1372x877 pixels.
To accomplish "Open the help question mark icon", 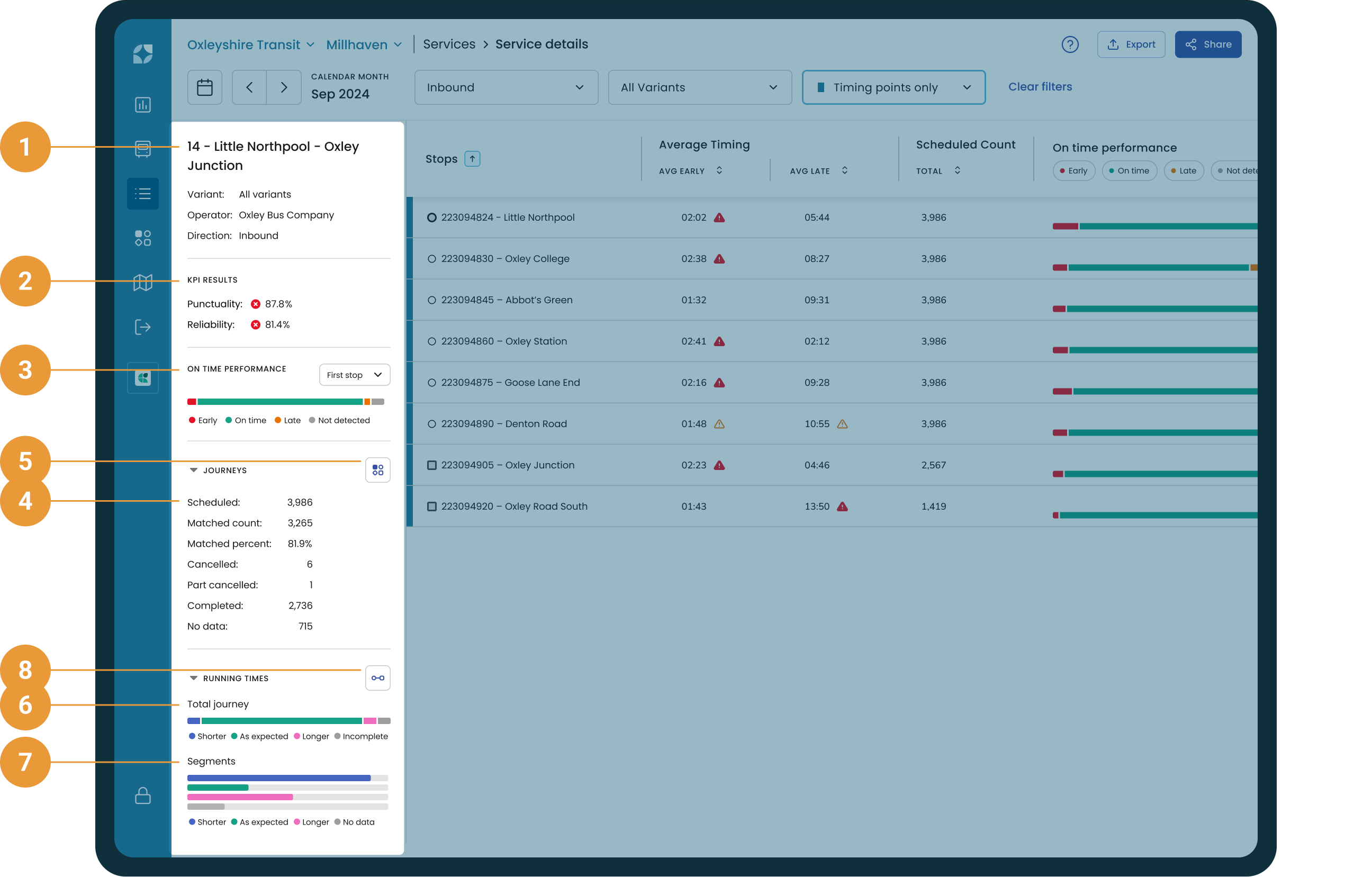I will point(1069,44).
